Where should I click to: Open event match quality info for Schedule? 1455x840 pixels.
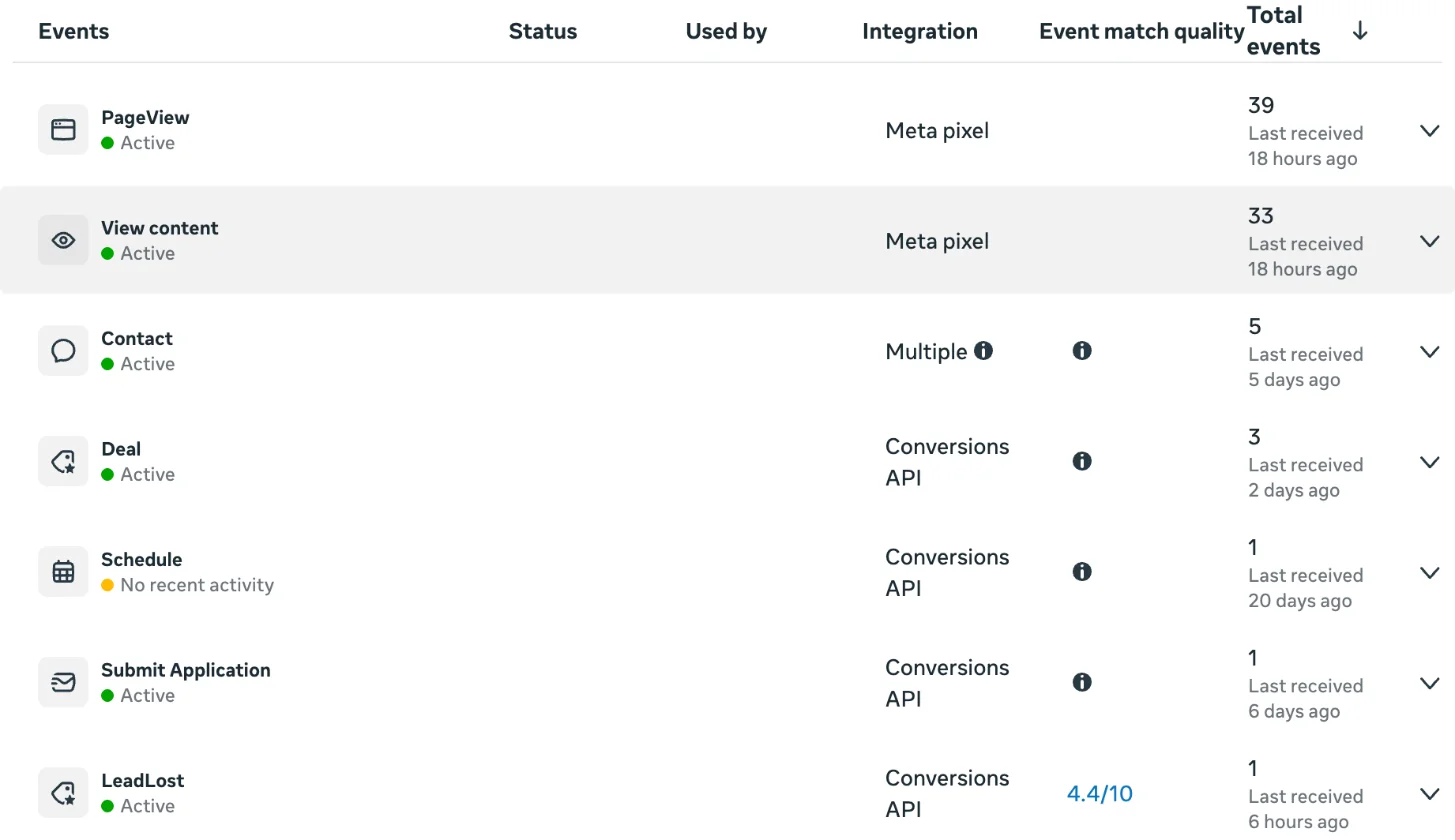pyautogui.click(x=1081, y=572)
